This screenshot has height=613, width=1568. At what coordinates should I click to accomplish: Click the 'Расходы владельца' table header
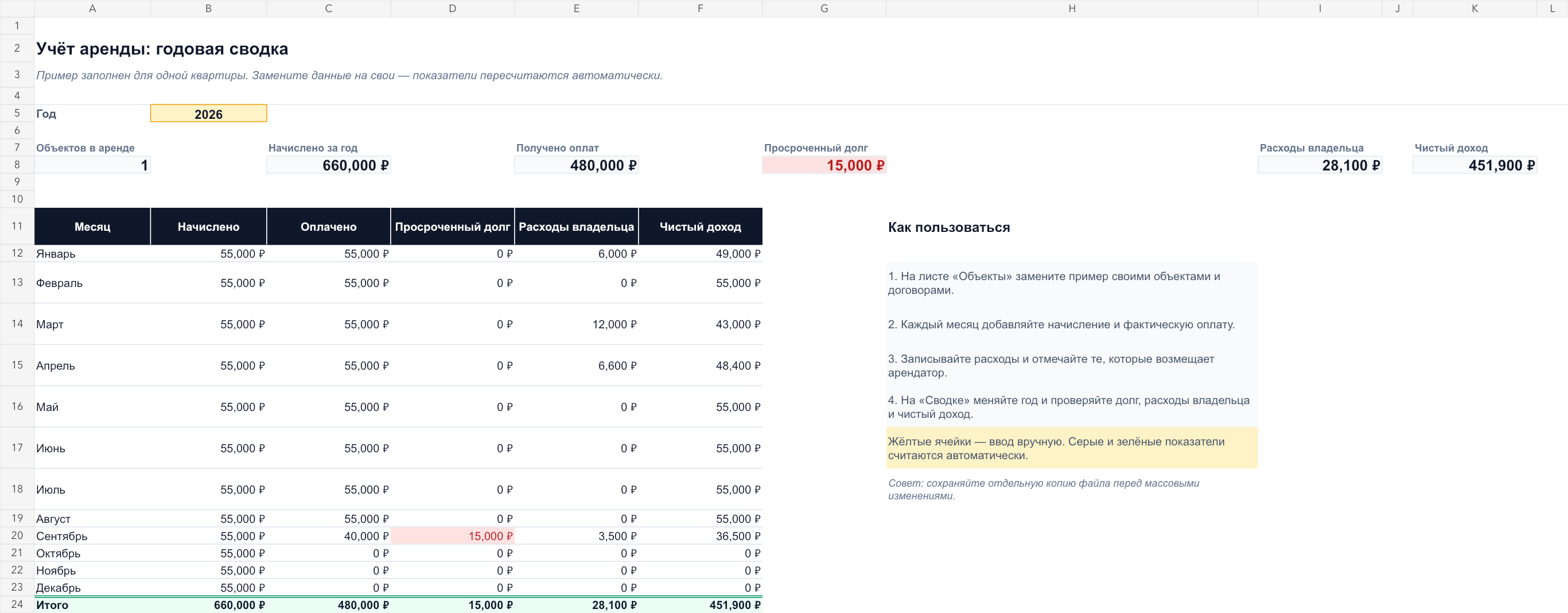(x=577, y=227)
